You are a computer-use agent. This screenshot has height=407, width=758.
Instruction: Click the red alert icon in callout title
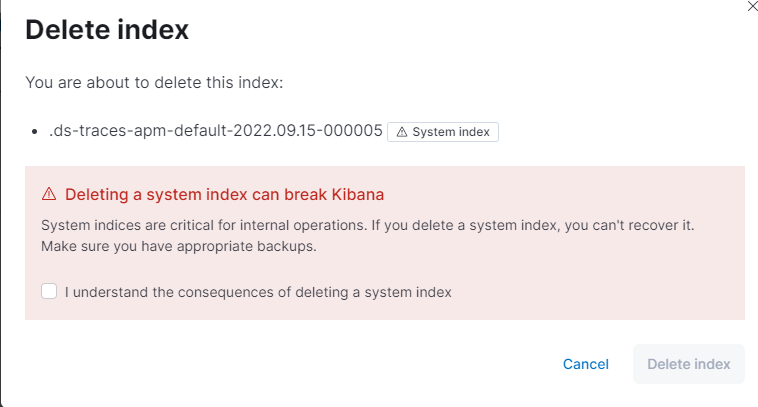pyautogui.click(x=49, y=193)
